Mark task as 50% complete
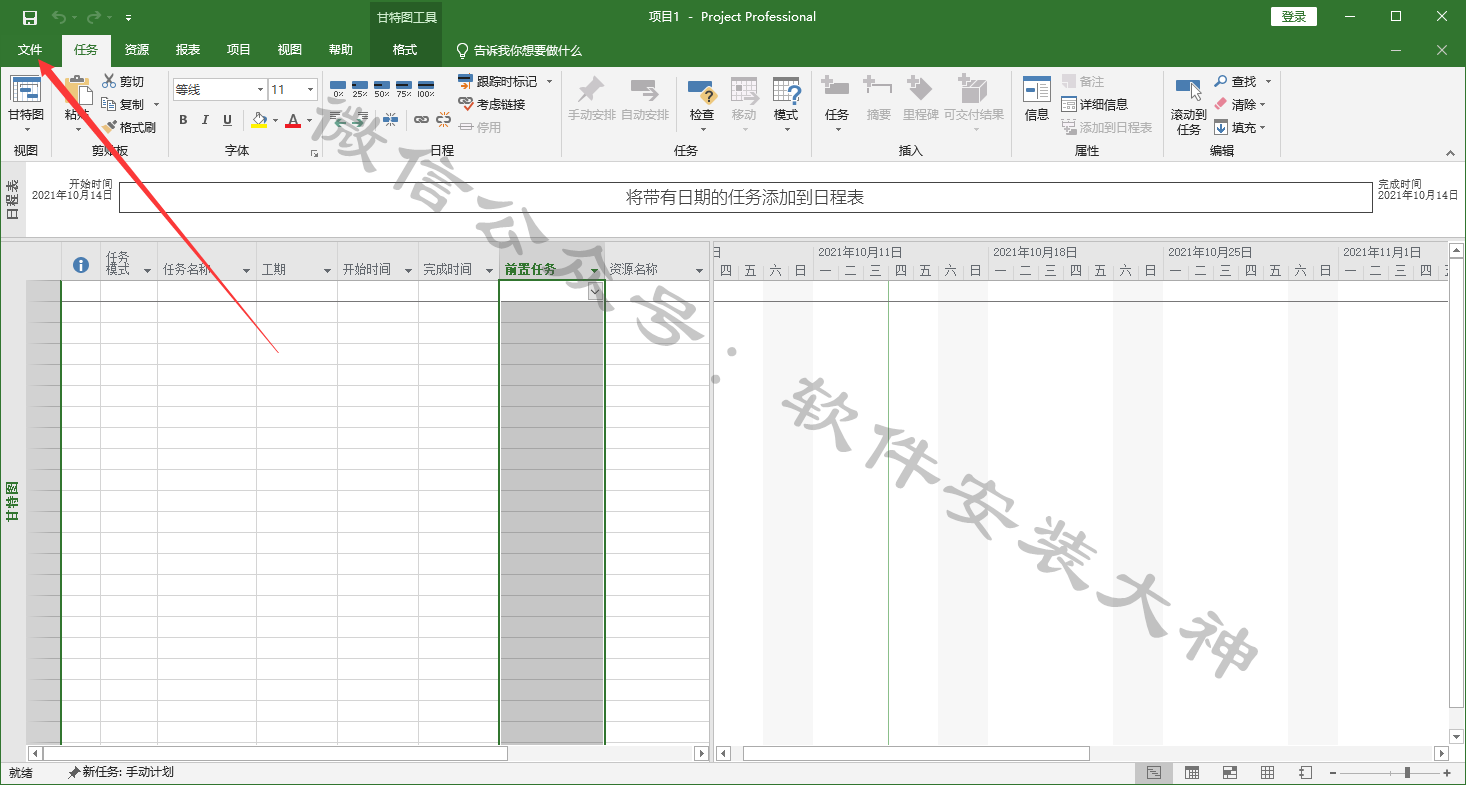The height and width of the screenshot is (785, 1466). (382, 89)
